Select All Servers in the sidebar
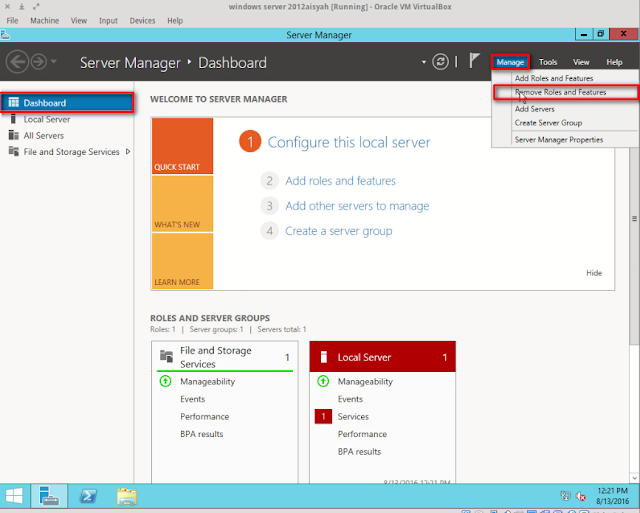 (x=44, y=135)
